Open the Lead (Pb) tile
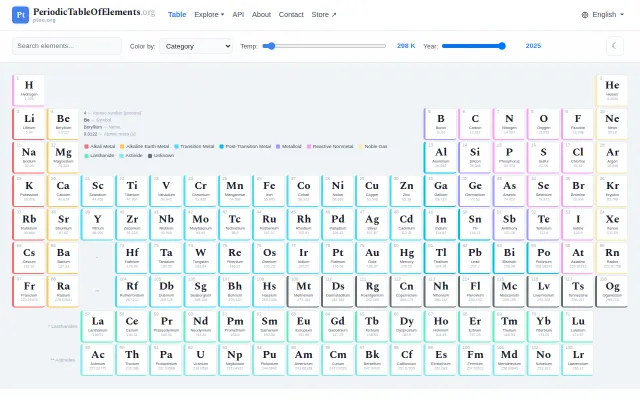640x400 pixels. click(x=475, y=258)
